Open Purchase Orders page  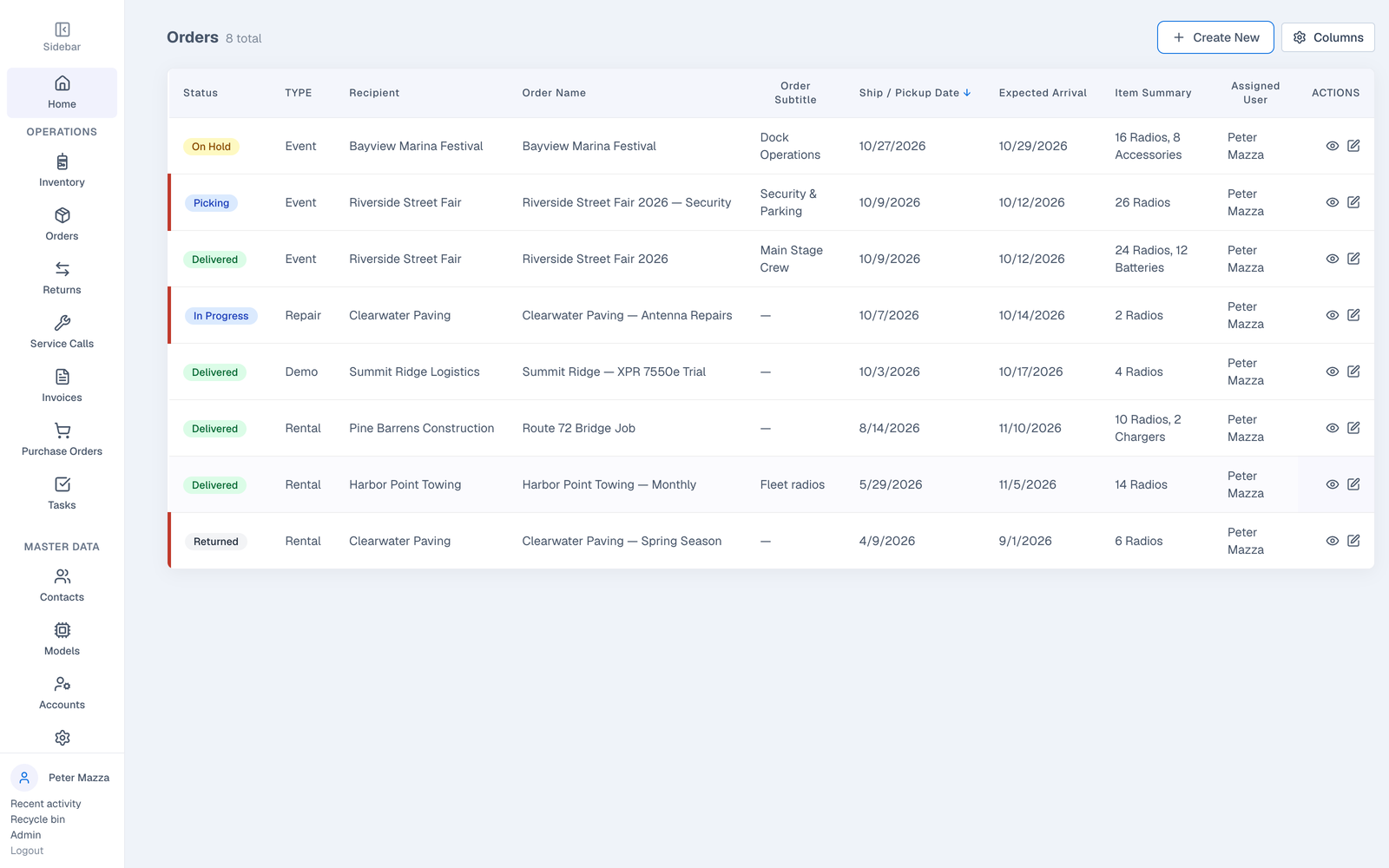tap(62, 440)
